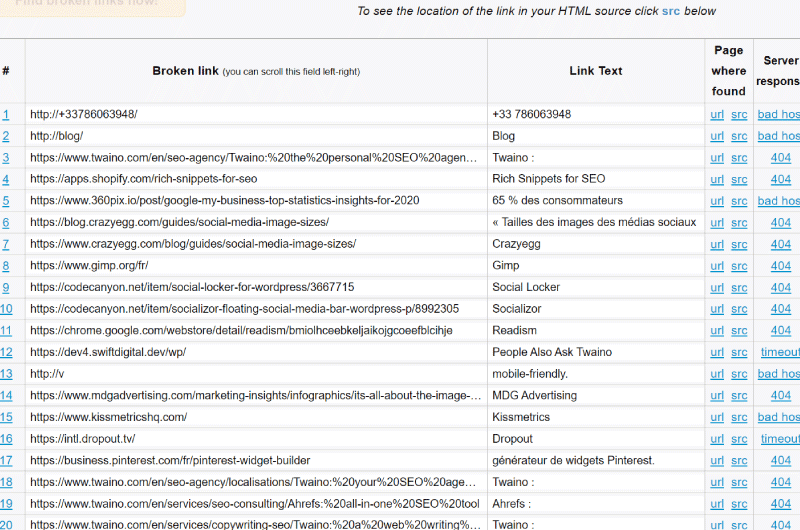Image resolution: width=800 pixels, height=530 pixels.
Task: Select link text 'Social Locker'
Action: (526, 287)
